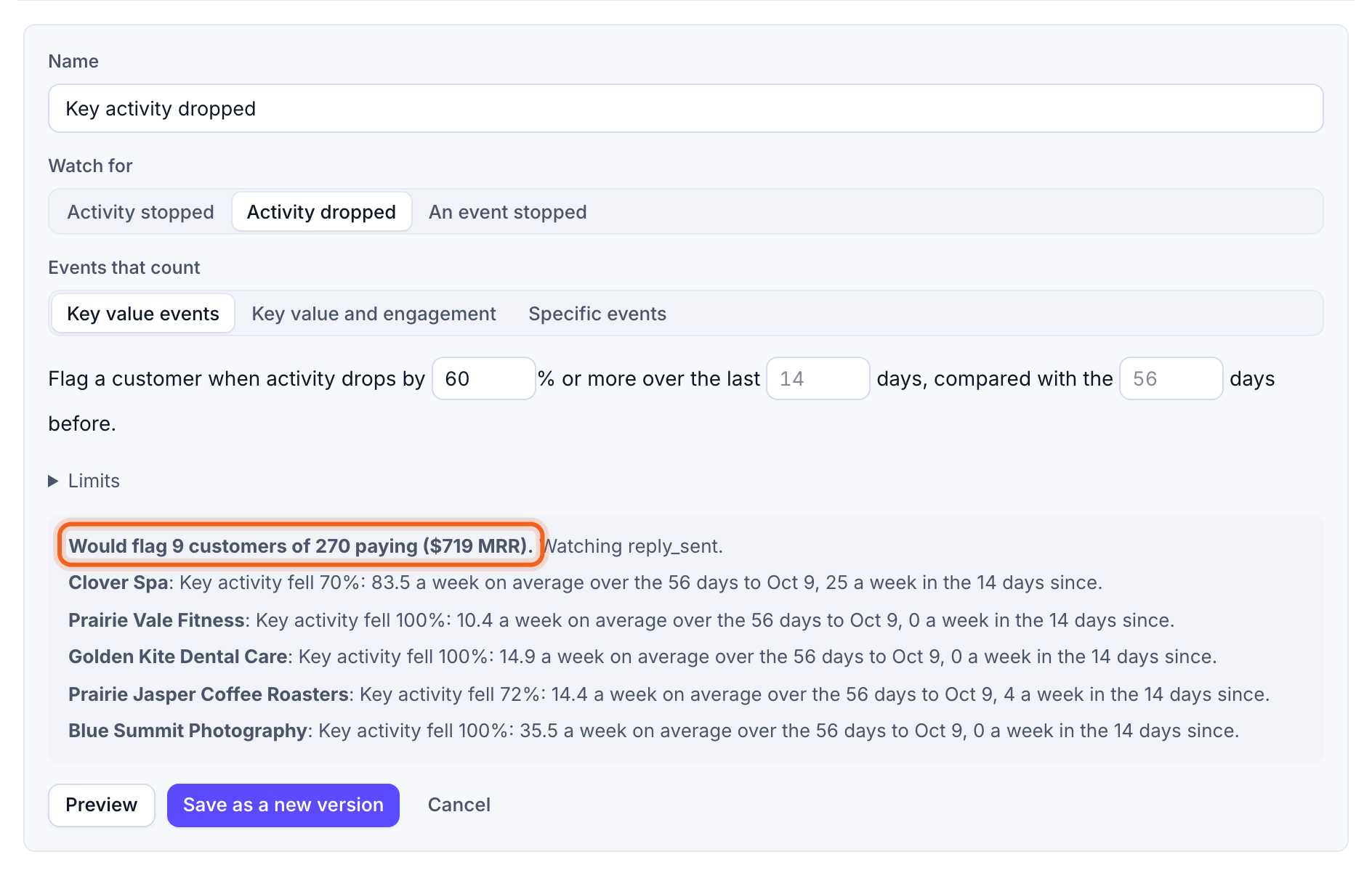The width and height of the screenshot is (1372, 873).
Task: Choose Key value and engagement
Action: pyautogui.click(x=374, y=314)
